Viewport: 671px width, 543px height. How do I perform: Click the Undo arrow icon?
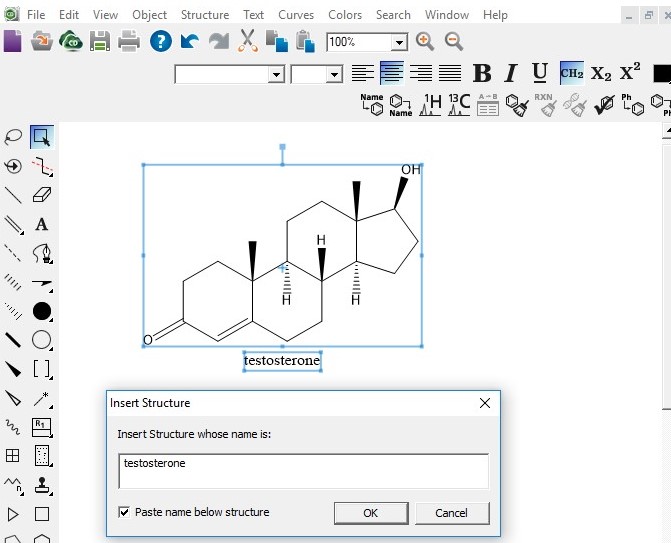(x=189, y=42)
